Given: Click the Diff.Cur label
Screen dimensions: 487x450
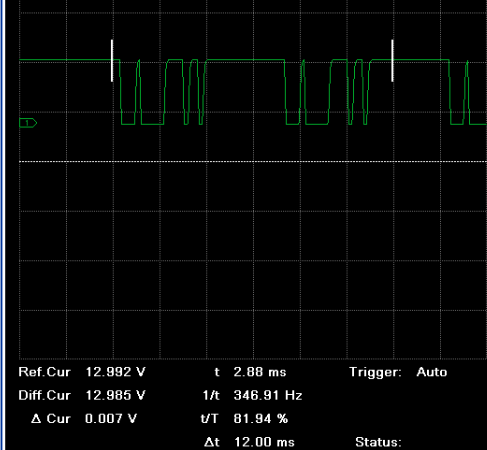Looking at the screenshot, I should (x=44, y=395).
